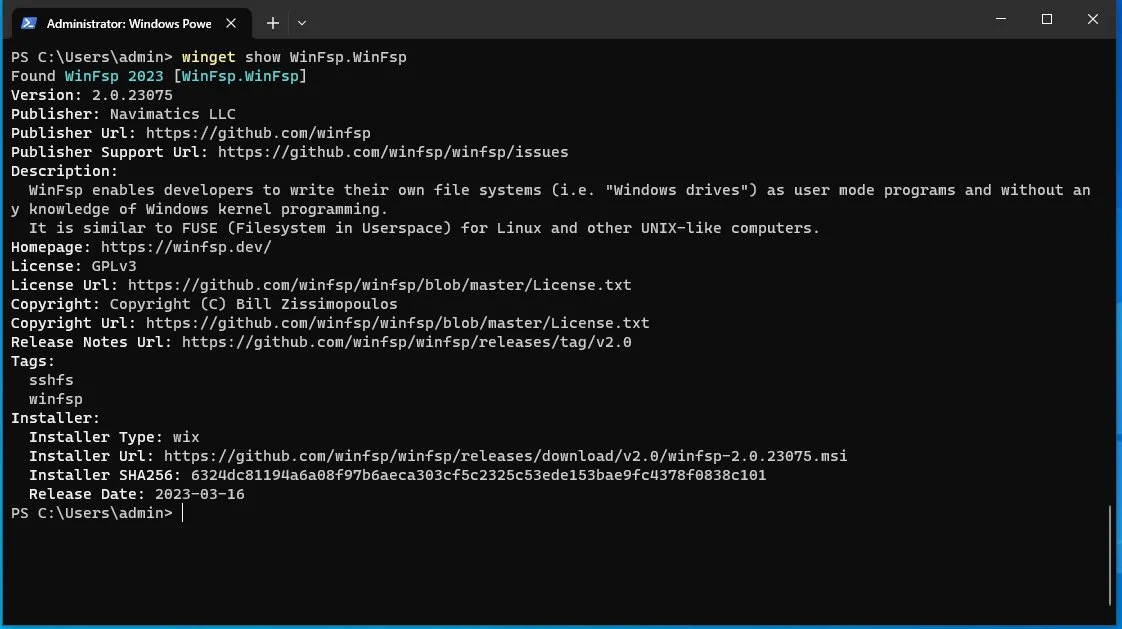The height and width of the screenshot is (629, 1122).
Task: Click the PowerShell icon on the tab
Action: [28, 22]
